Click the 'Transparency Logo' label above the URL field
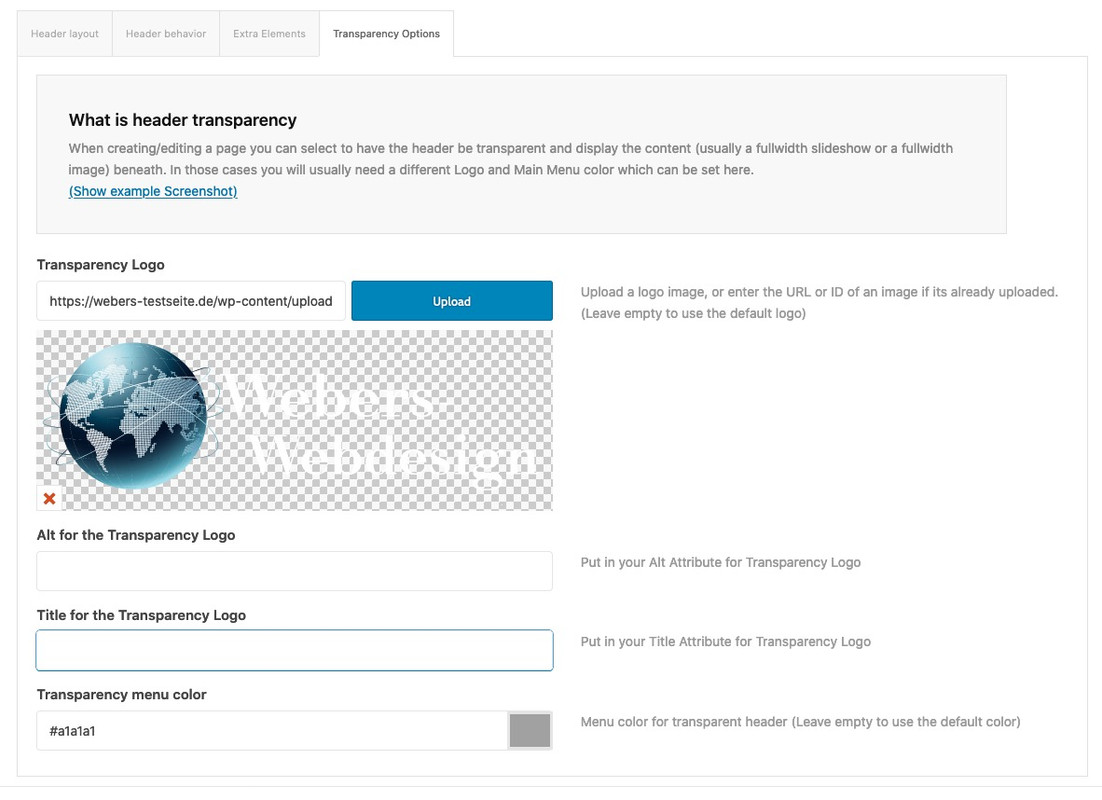This screenshot has width=1102, height=800. (x=101, y=265)
